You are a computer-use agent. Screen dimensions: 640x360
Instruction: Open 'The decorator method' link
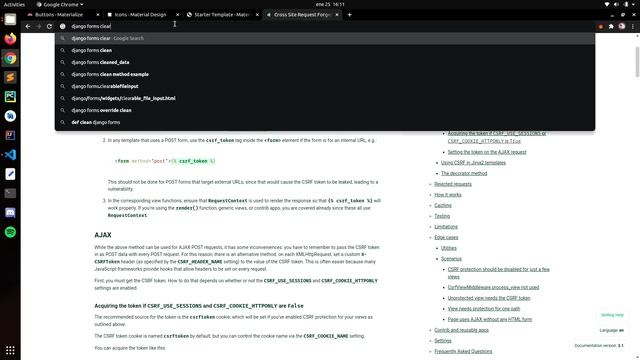pyautogui.click(x=464, y=173)
